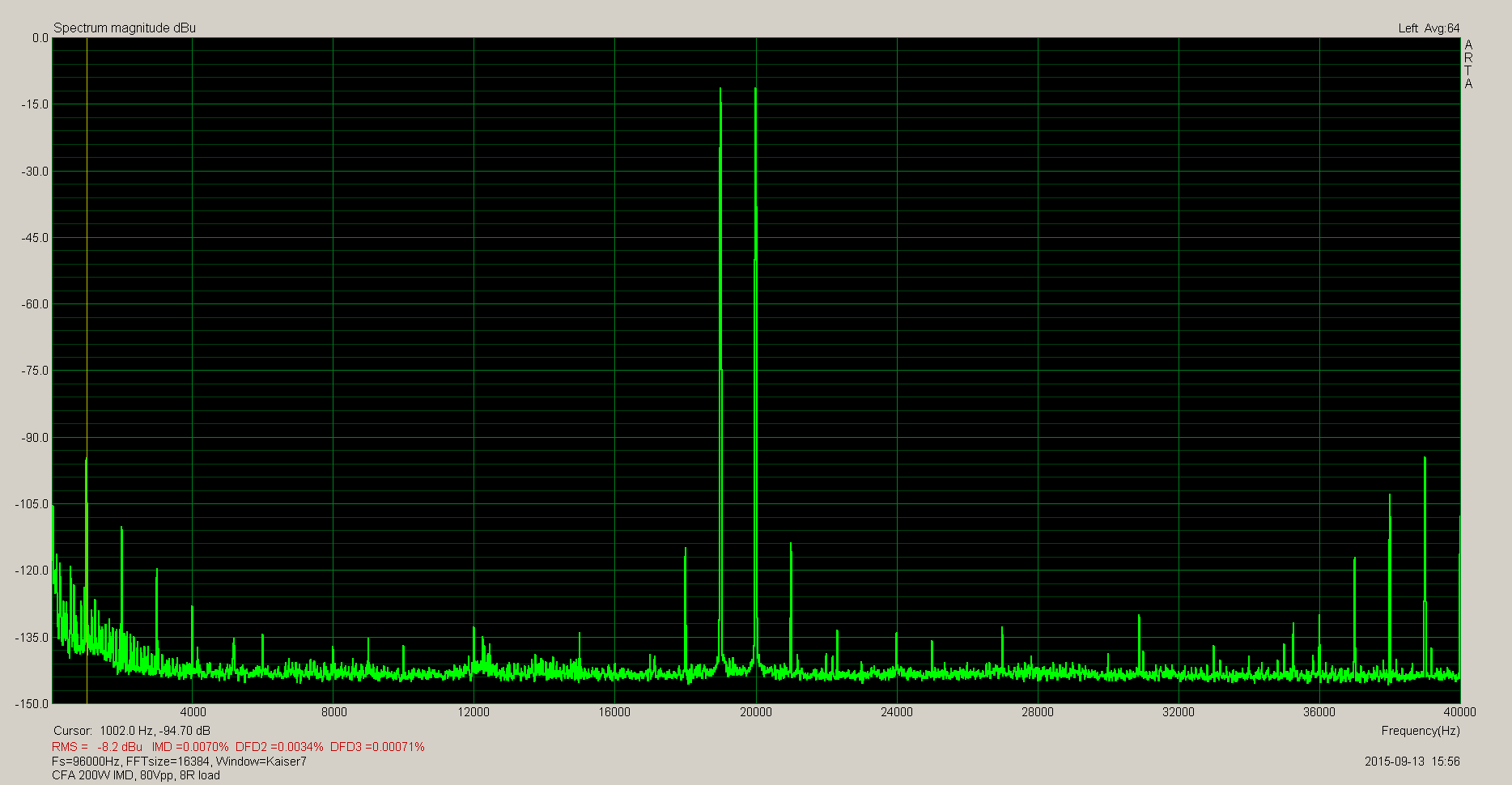Click the vertical ARTA logo text
The image size is (1512, 785).
1468,64
